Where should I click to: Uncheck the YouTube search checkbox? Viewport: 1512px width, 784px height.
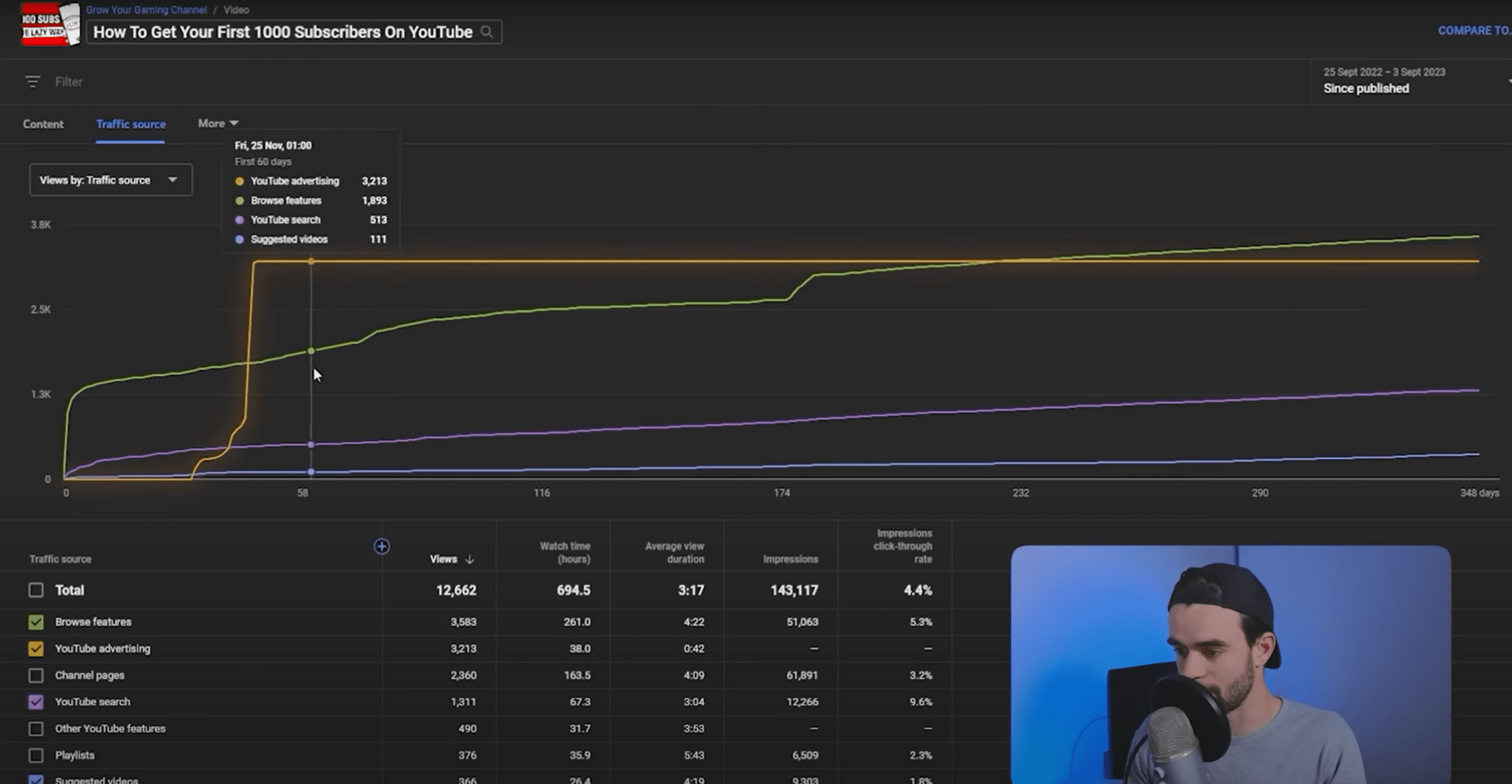(36, 702)
